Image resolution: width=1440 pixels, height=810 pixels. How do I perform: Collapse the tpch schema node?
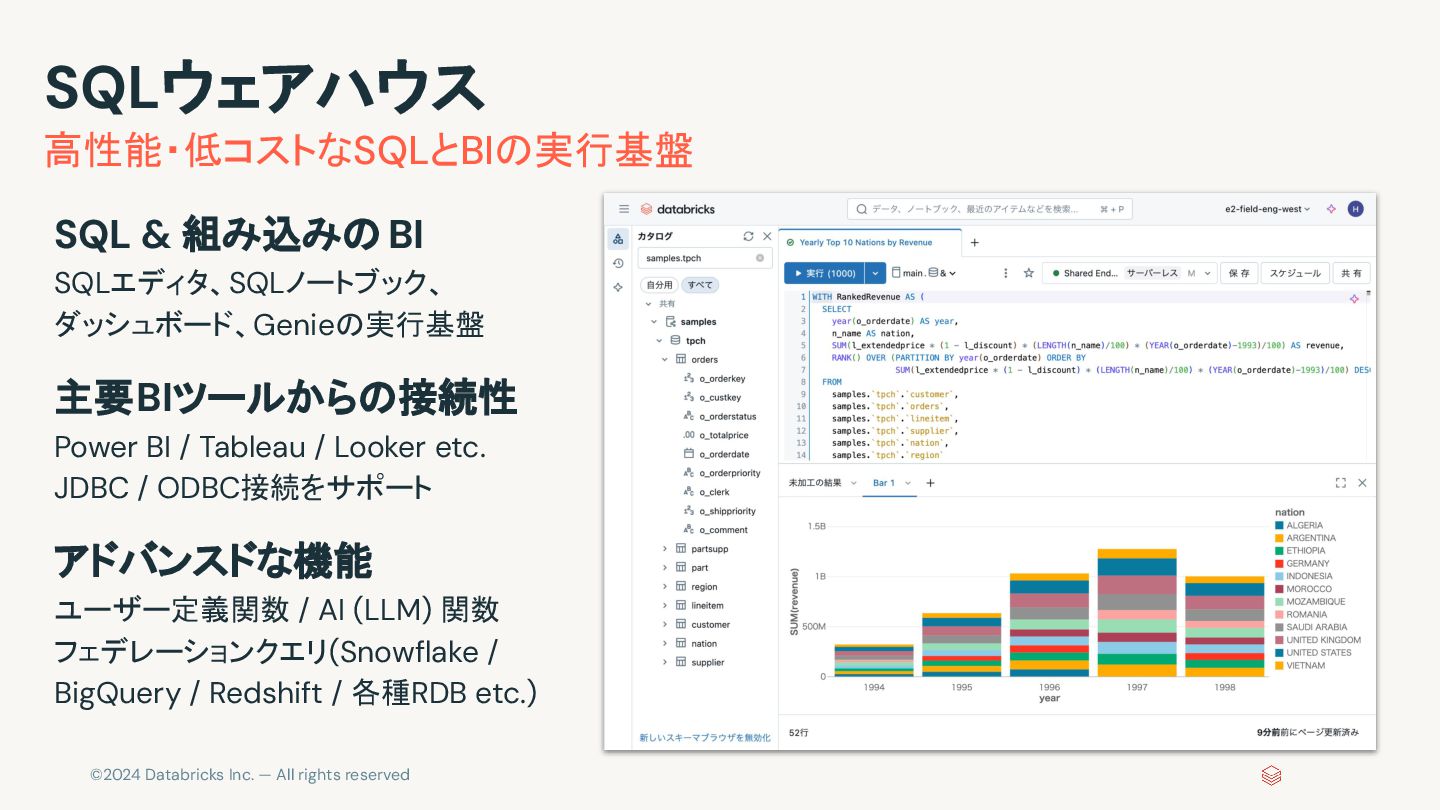click(x=659, y=340)
